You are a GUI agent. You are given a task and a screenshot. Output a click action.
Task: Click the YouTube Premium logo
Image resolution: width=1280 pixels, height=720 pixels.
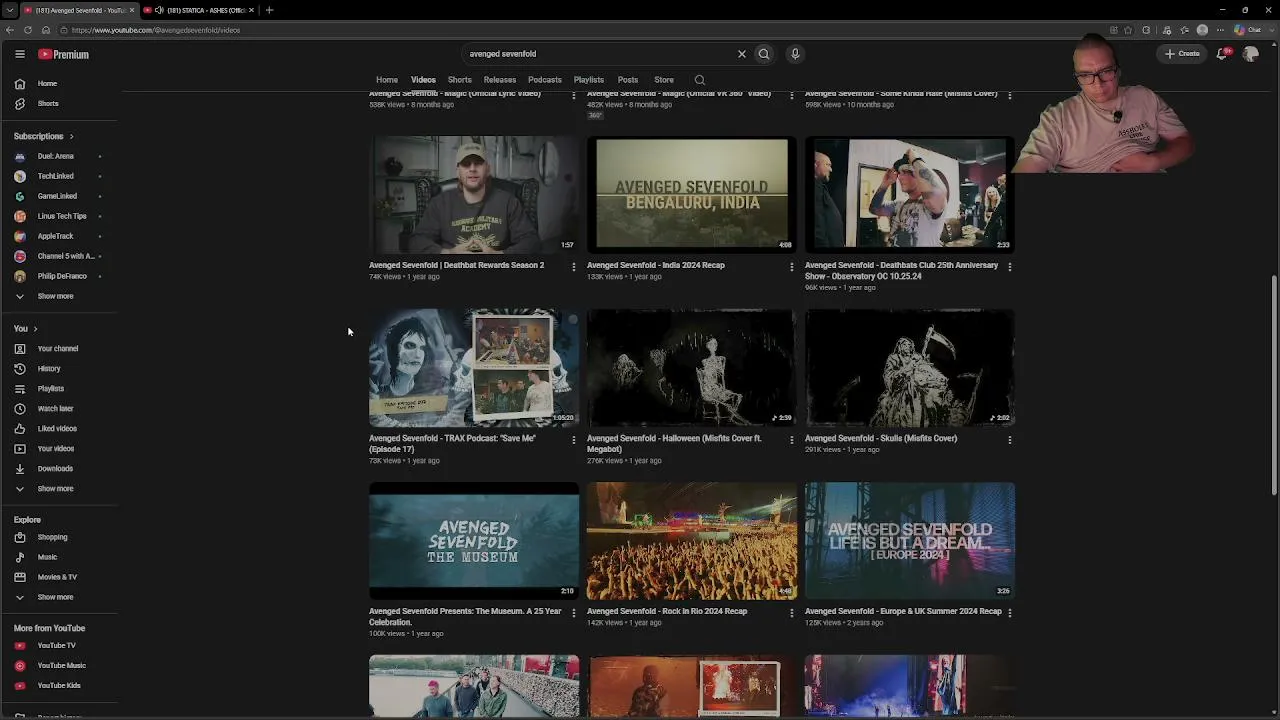(64, 54)
